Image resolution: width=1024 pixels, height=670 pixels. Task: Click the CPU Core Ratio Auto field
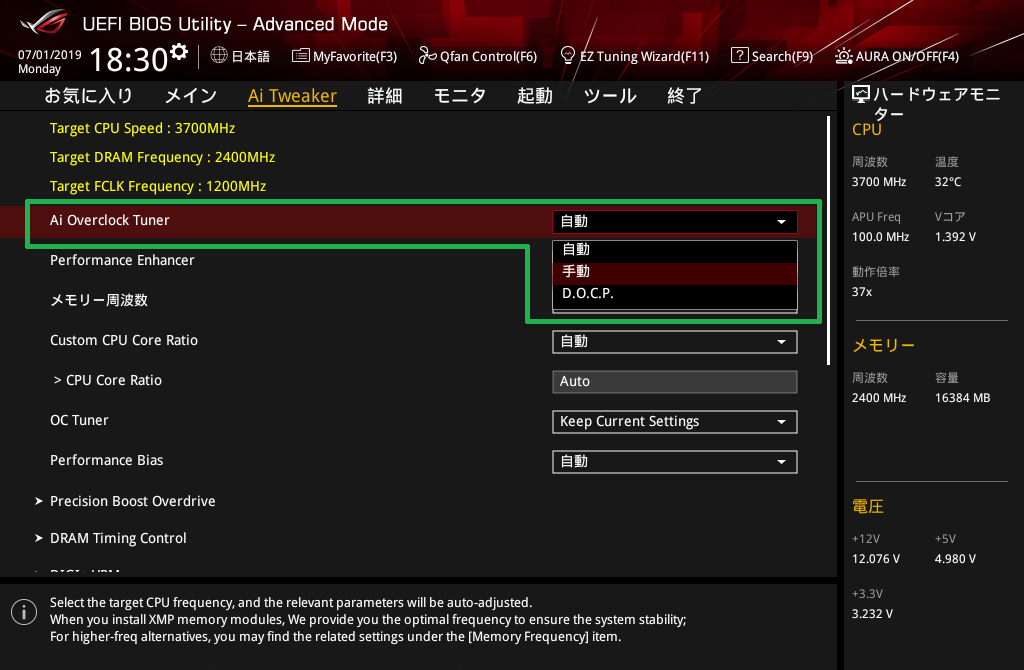point(675,381)
